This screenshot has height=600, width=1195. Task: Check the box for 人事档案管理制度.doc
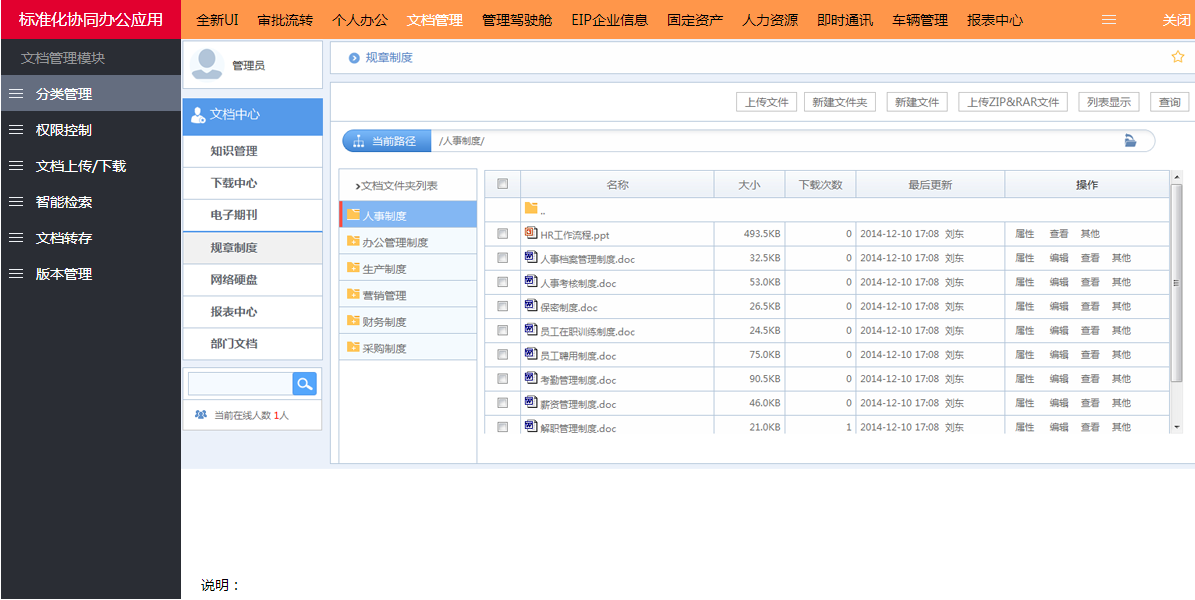click(502, 258)
